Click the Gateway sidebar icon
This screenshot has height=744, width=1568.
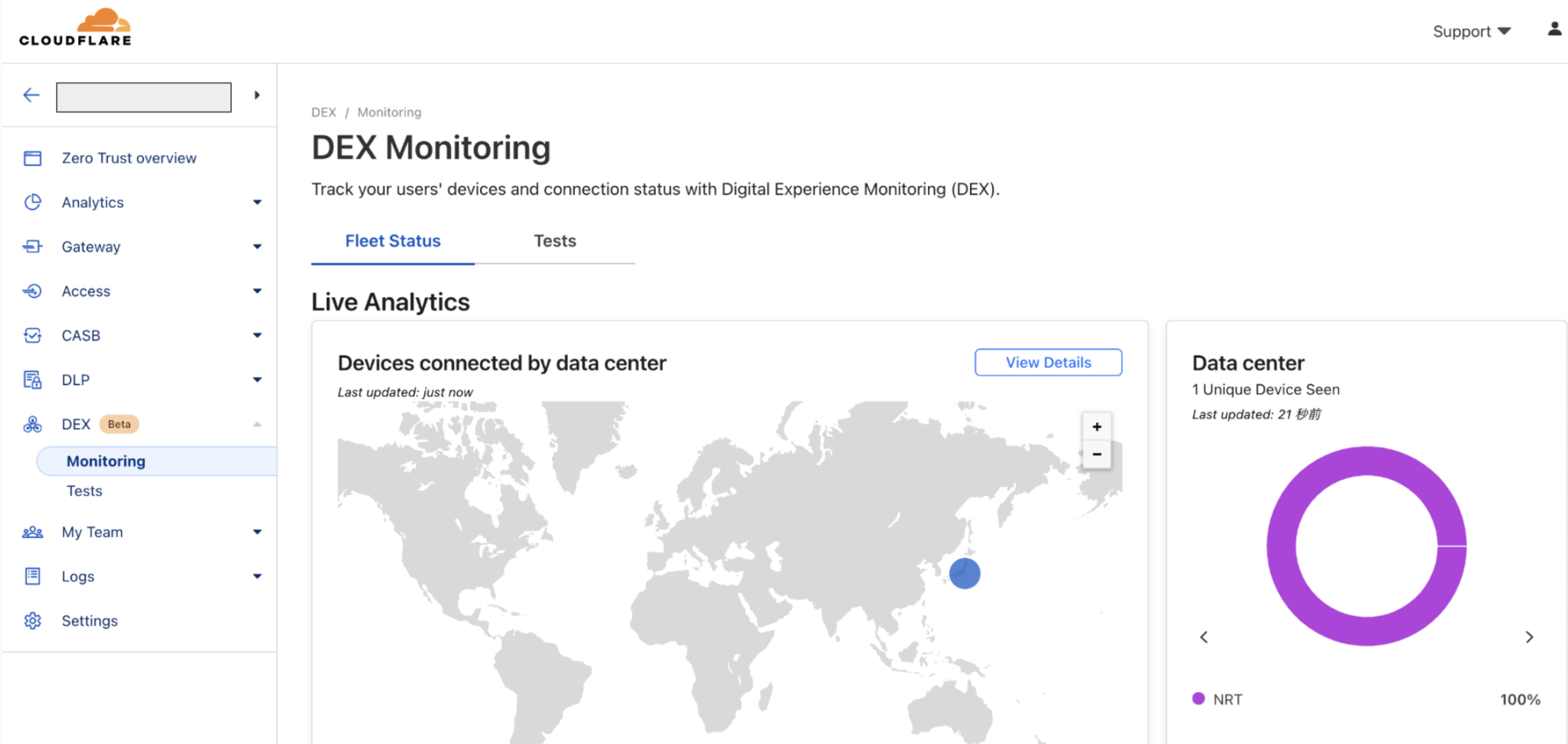point(32,246)
